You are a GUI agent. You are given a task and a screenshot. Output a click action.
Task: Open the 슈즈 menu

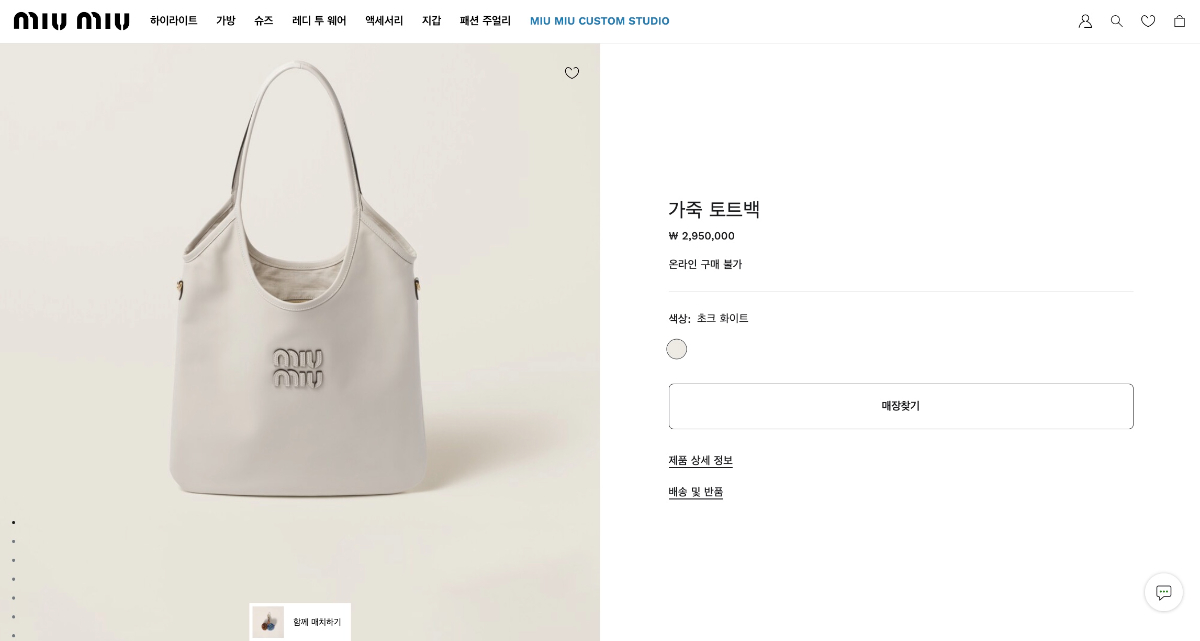264,21
